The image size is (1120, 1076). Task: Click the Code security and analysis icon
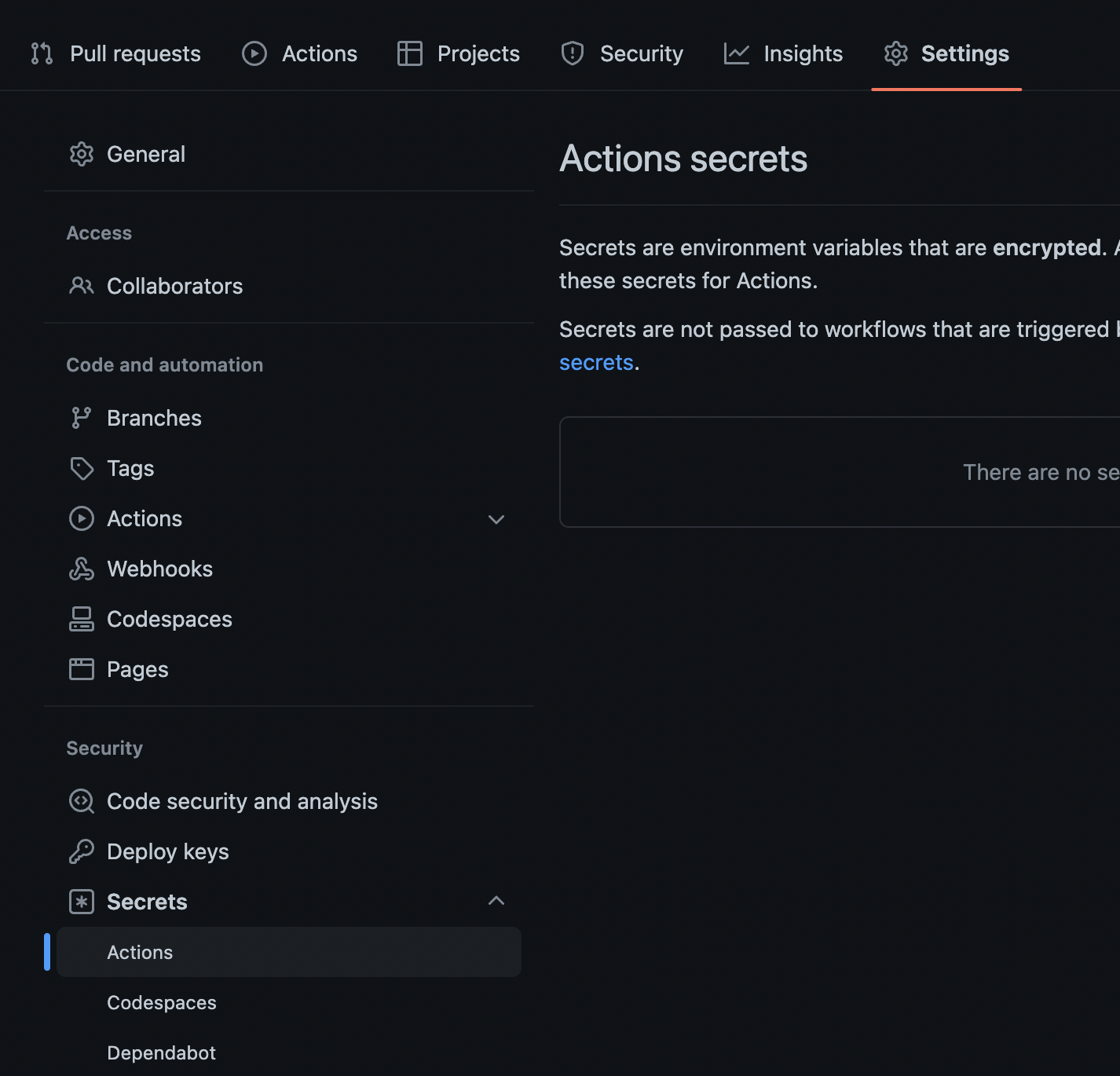point(82,801)
